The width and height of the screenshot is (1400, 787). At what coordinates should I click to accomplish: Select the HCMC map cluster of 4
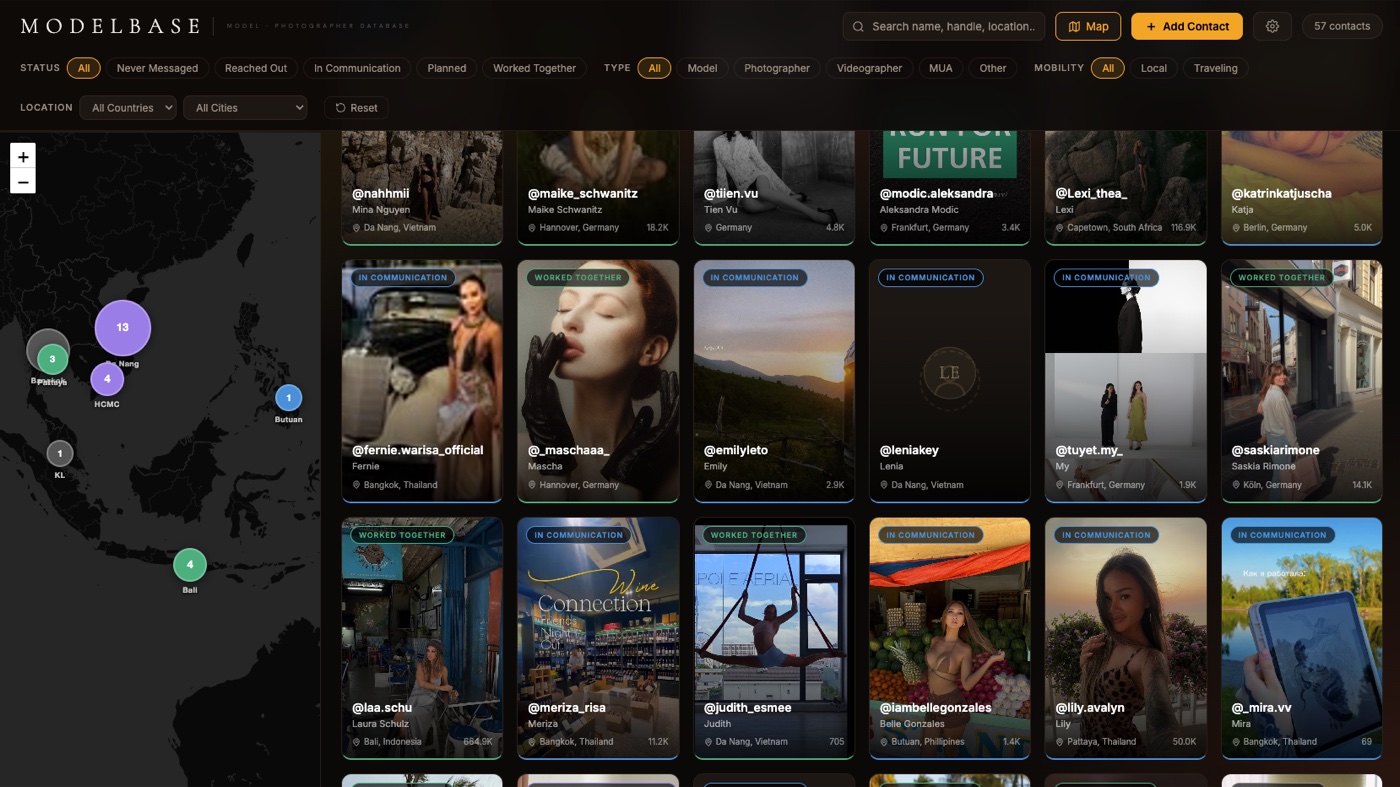[x=107, y=379]
